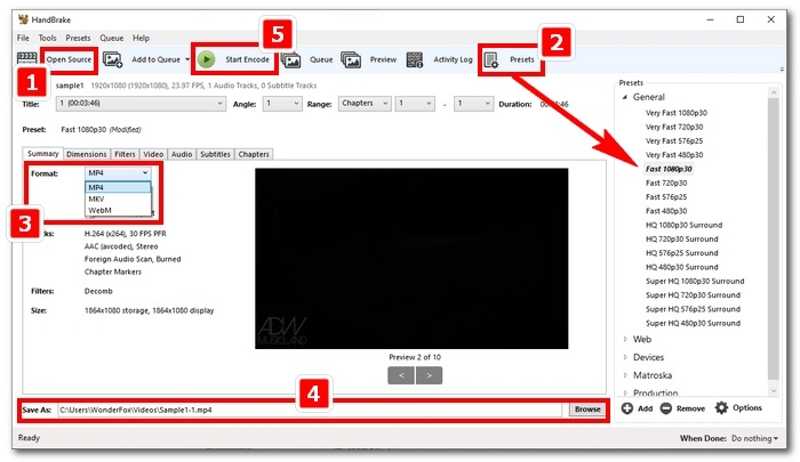Click the Add preset plus icon
Screen dimensions: 800x462
[627, 408]
